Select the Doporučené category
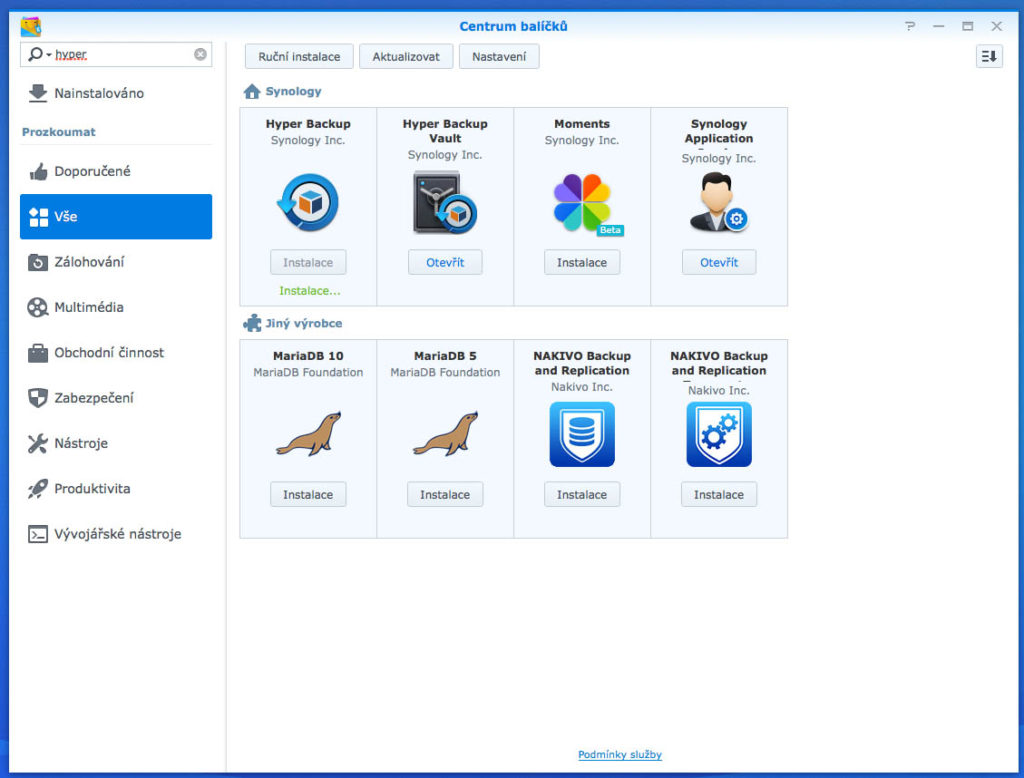 coord(116,171)
